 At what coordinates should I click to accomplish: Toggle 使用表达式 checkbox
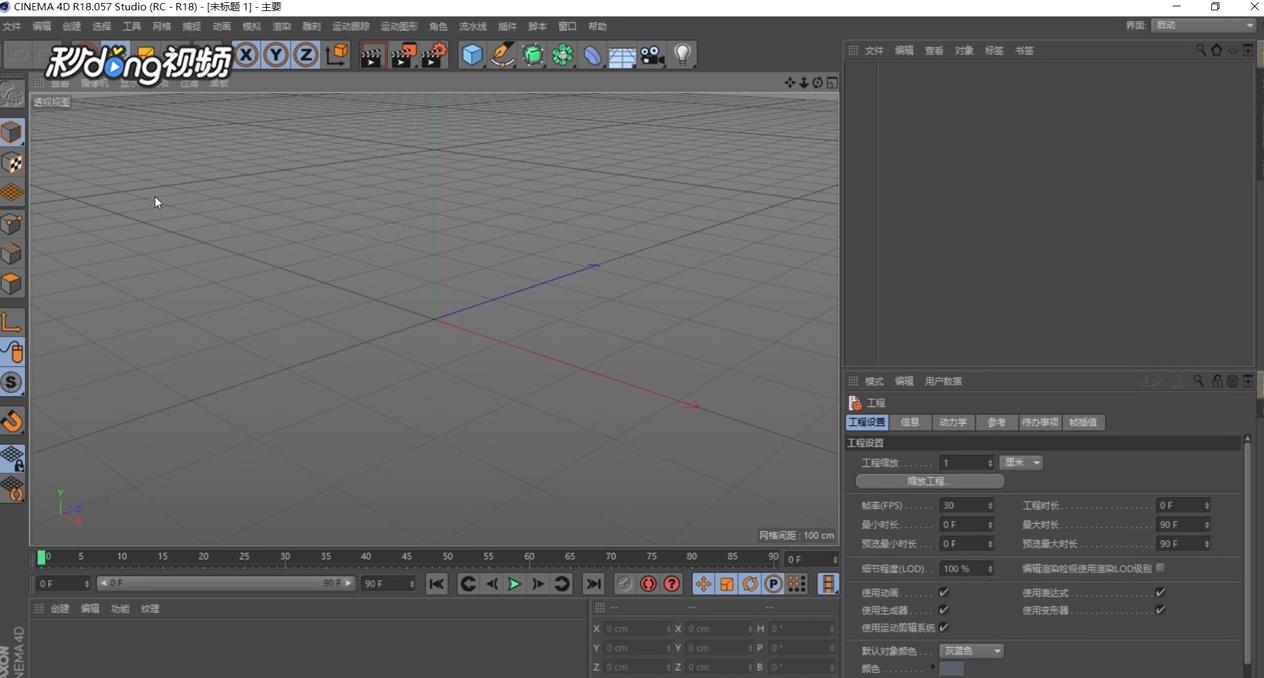pos(1160,593)
